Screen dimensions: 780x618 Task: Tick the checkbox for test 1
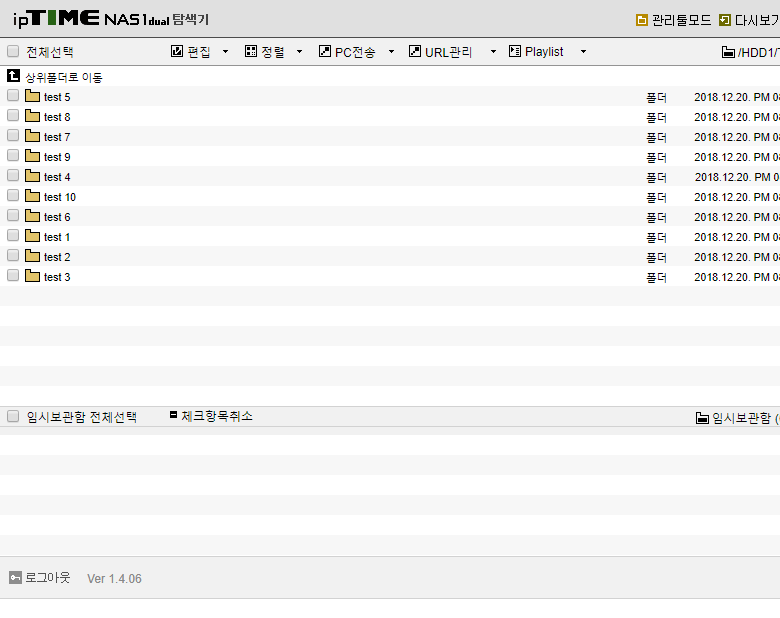point(13,235)
